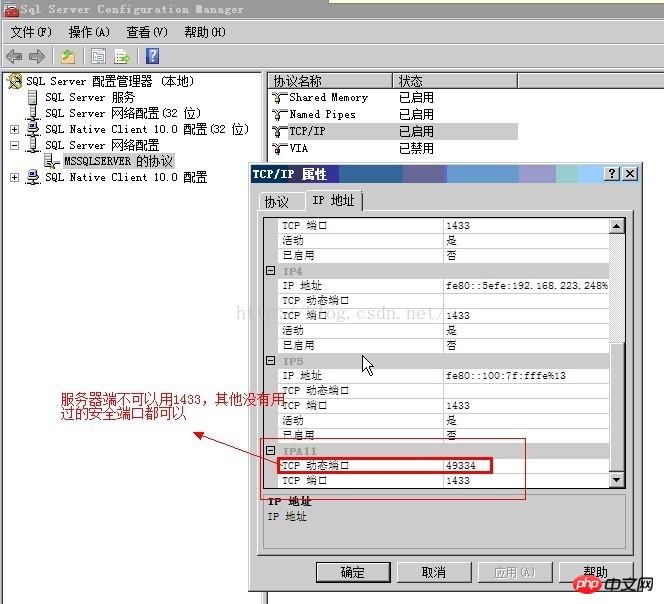Expand SQL Native Client 10.0 配置(32 位)
Screen dimensions: 664x604
14,129
